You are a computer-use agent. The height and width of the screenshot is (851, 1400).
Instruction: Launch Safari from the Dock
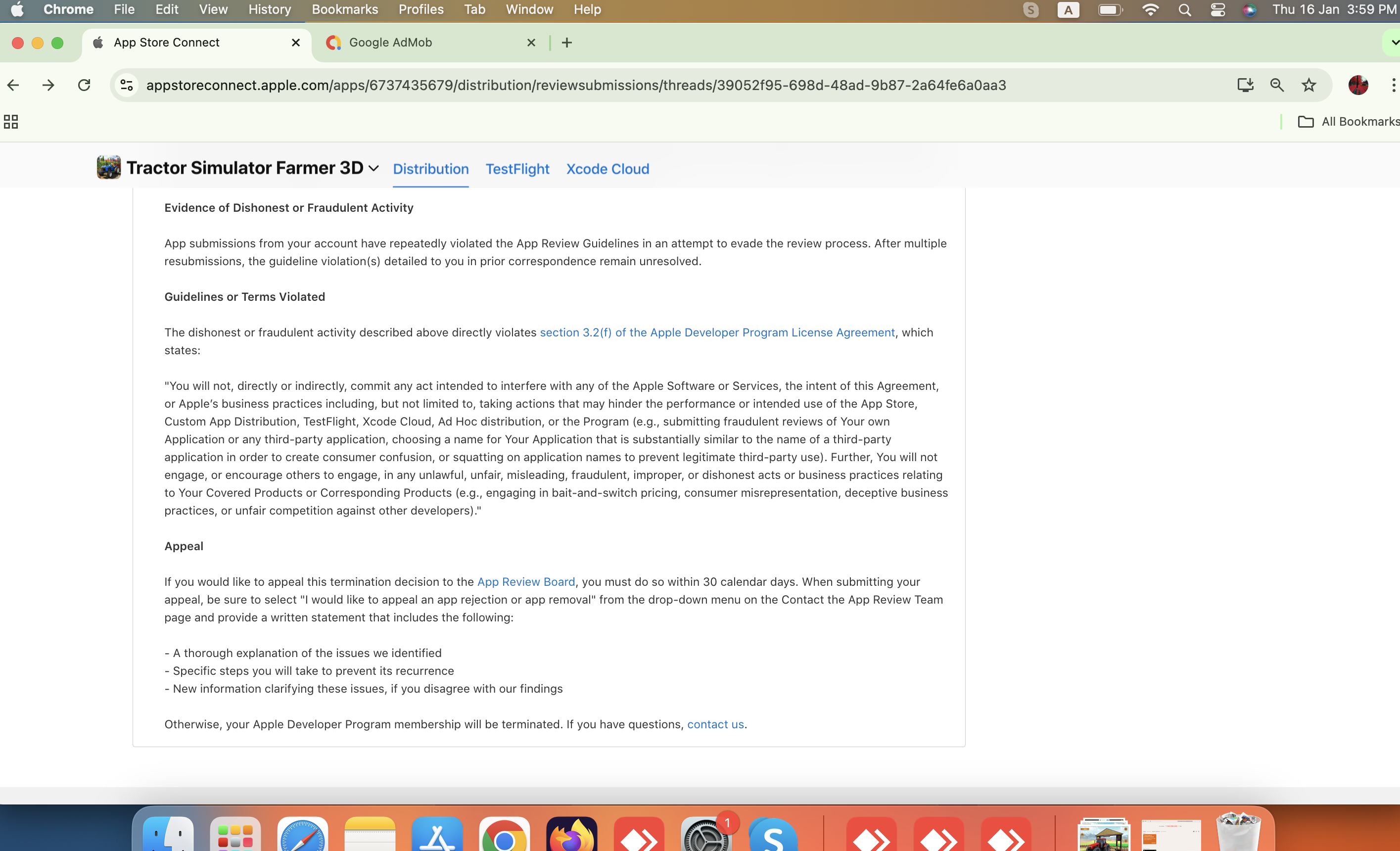point(302,834)
